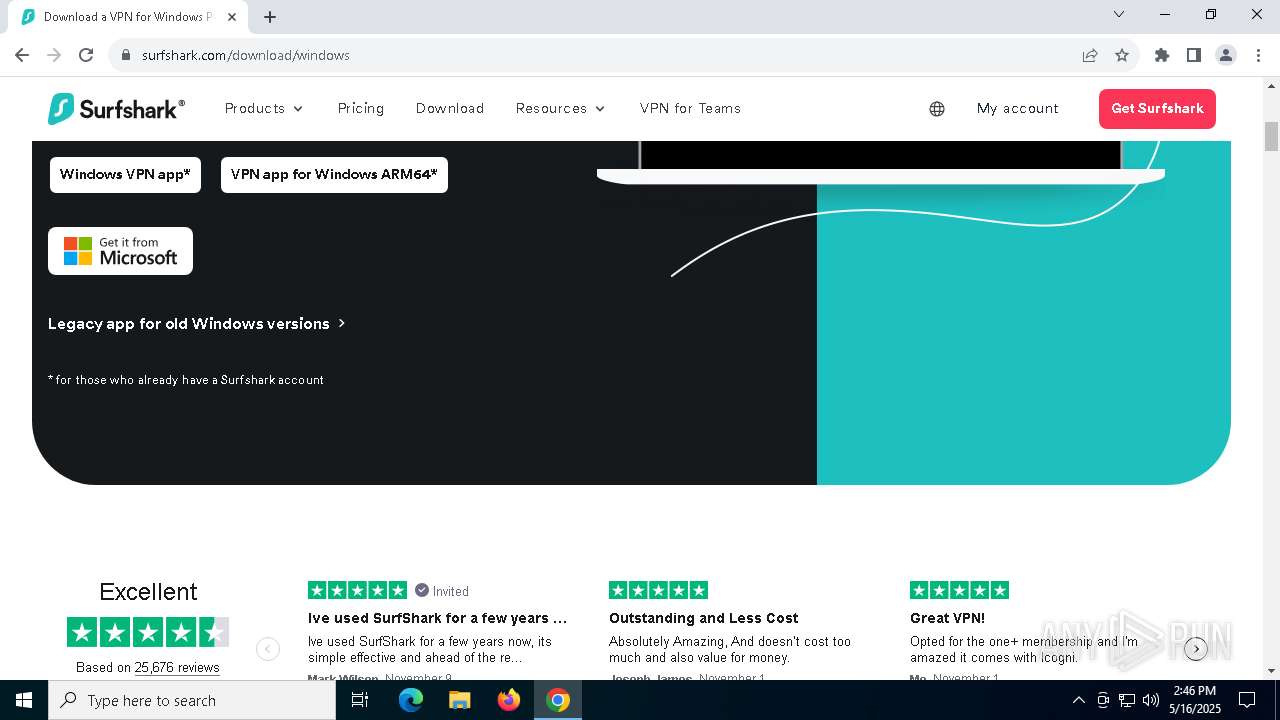Open the Chrome three-dot menu
Image resolution: width=1280 pixels, height=720 pixels.
point(1257,55)
